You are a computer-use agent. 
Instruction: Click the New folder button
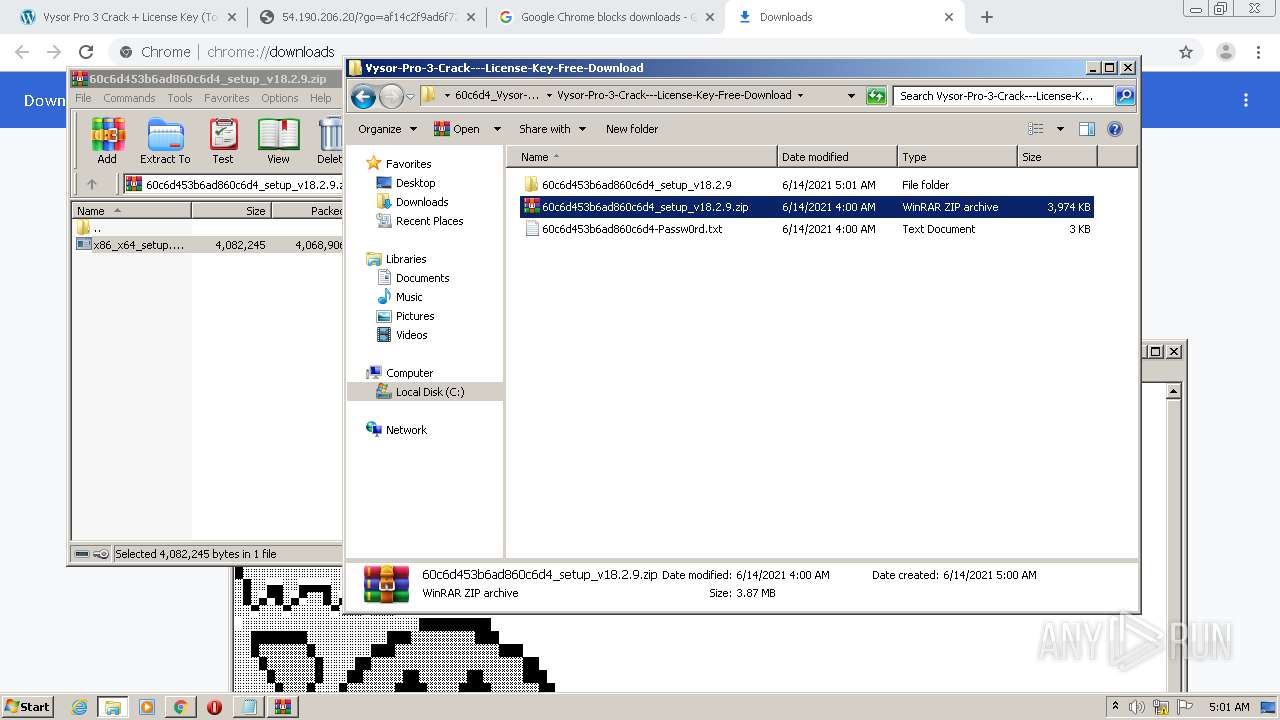click(632, 129)
